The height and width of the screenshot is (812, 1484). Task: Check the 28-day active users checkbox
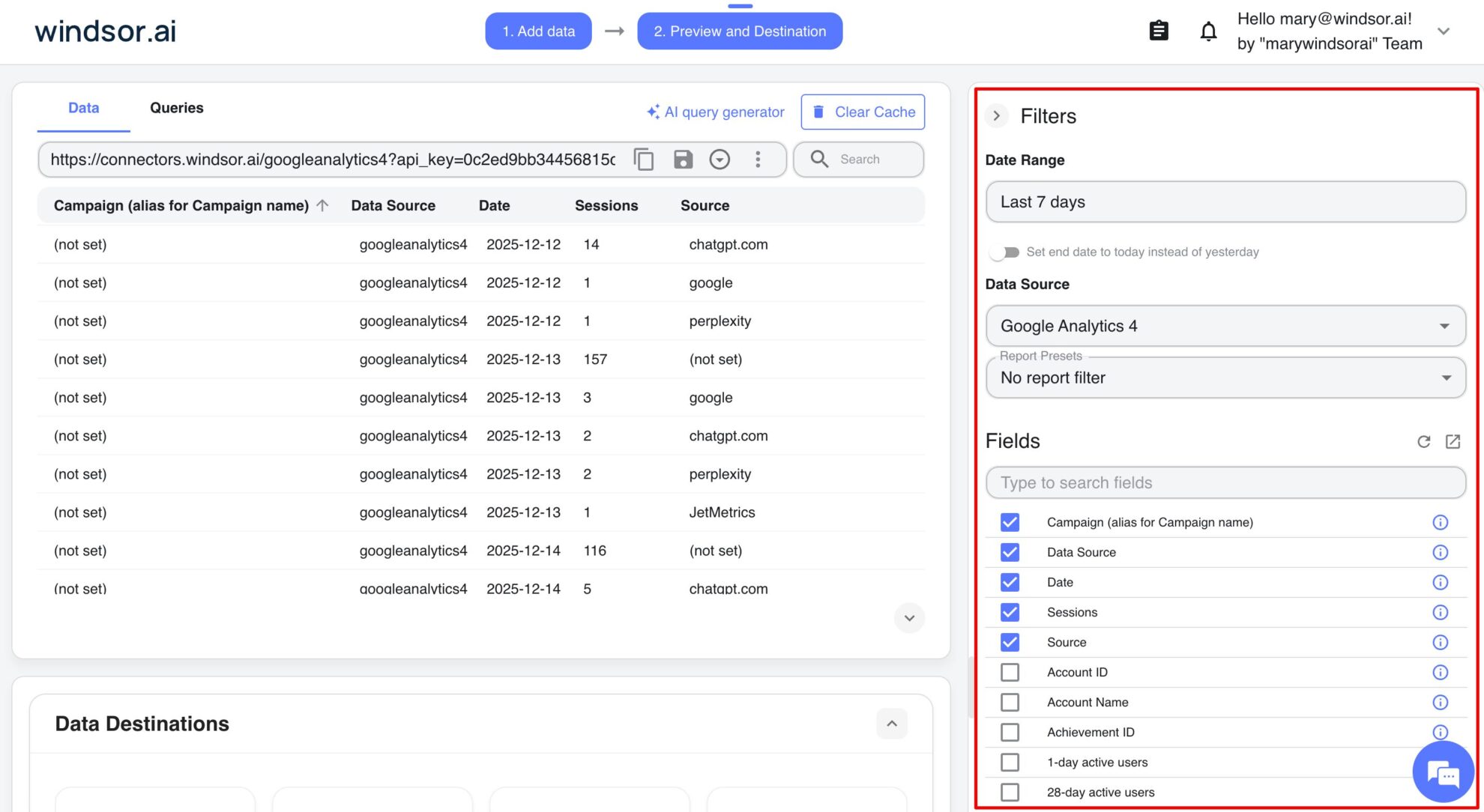pos(1010,792)
